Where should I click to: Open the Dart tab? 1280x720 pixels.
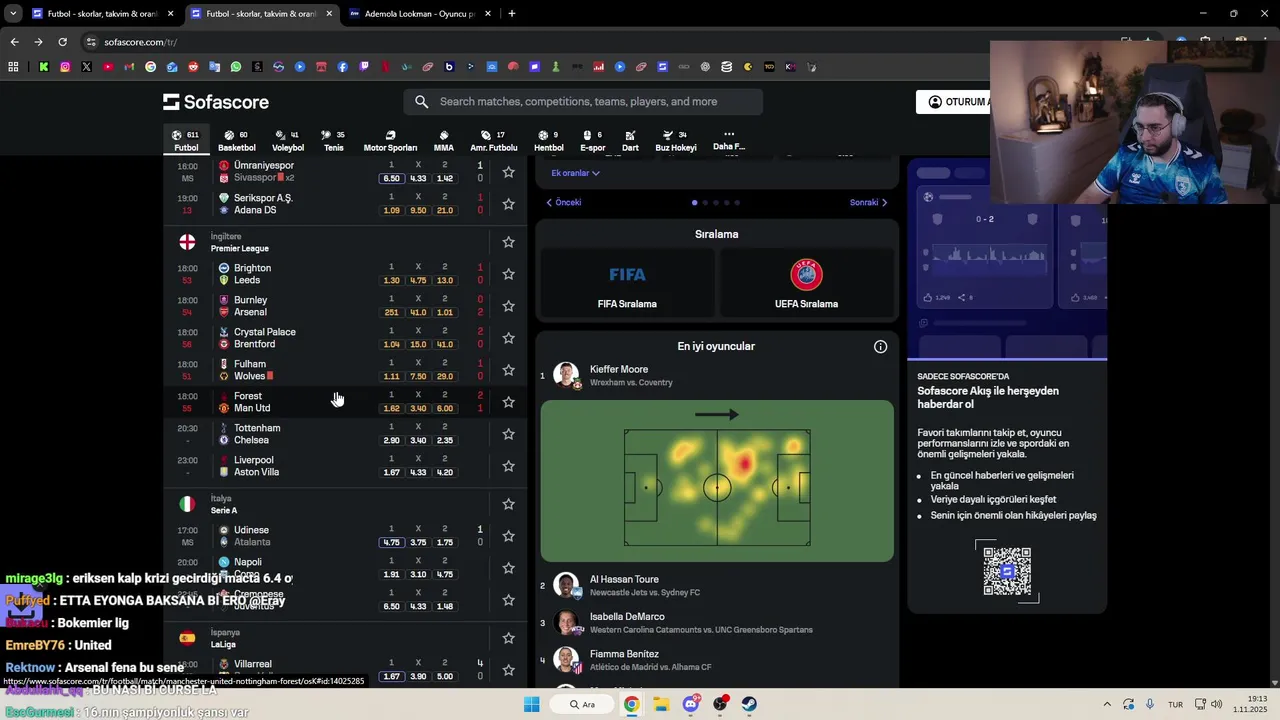(630, 141)
